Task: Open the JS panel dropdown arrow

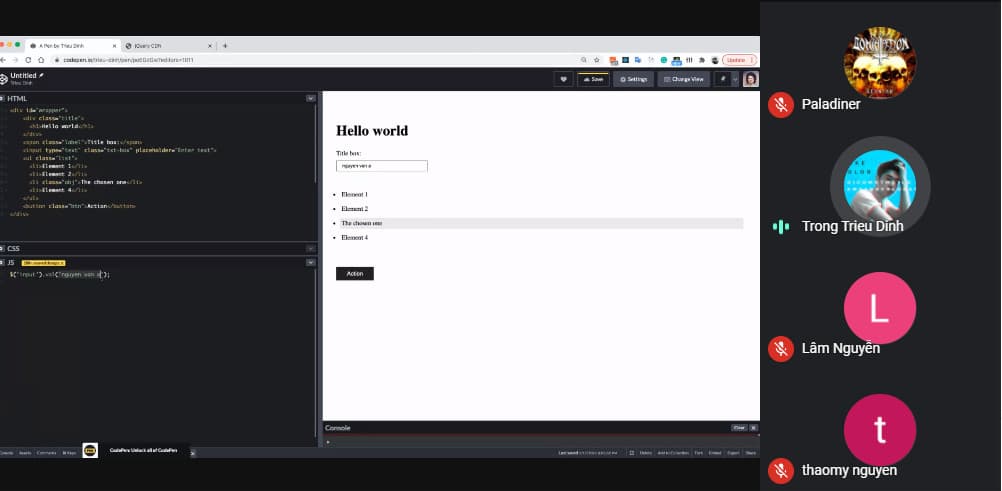Action: (311, 262)
